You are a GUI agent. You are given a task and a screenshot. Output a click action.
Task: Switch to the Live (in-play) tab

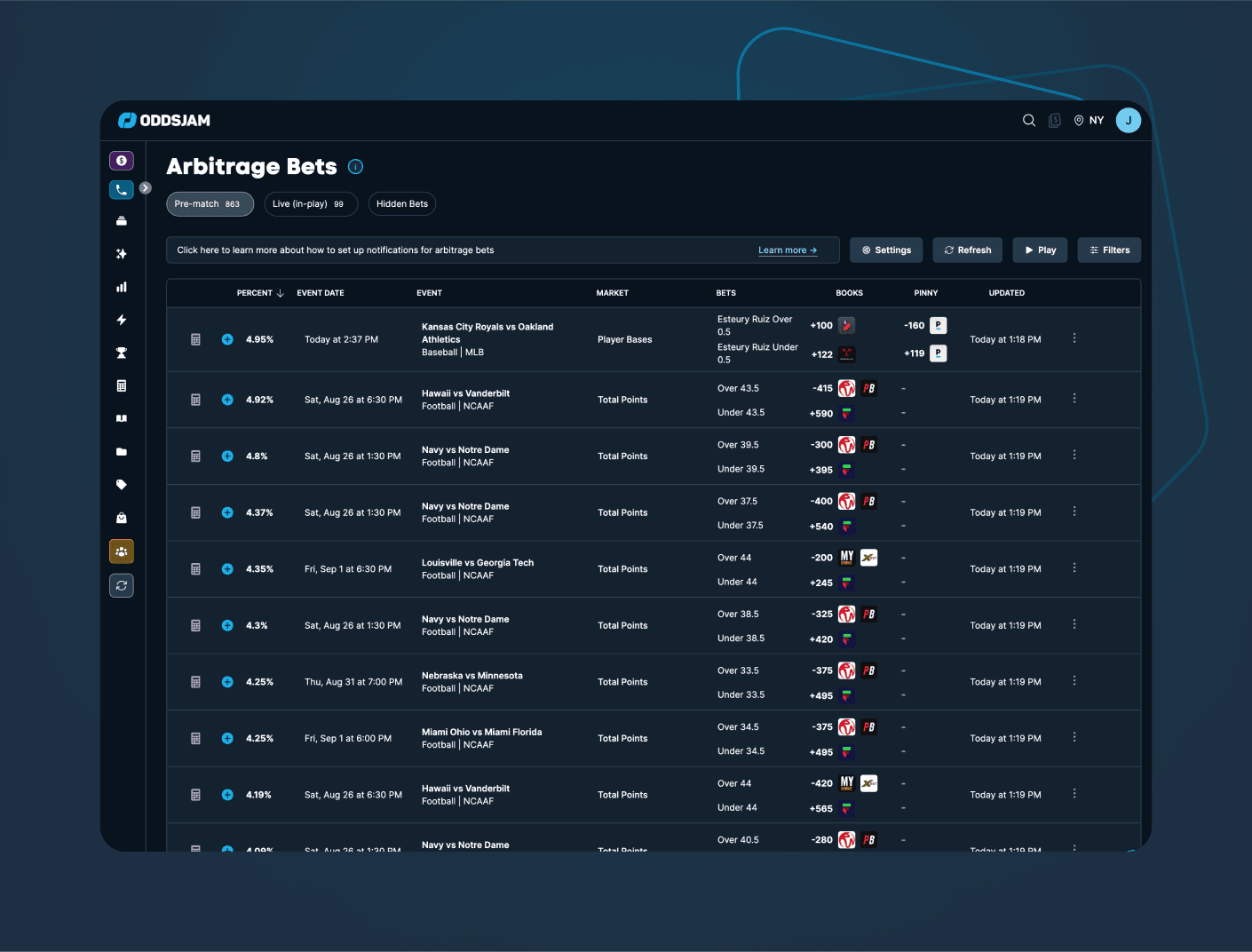pyautogui.click(x=311, y=203)
